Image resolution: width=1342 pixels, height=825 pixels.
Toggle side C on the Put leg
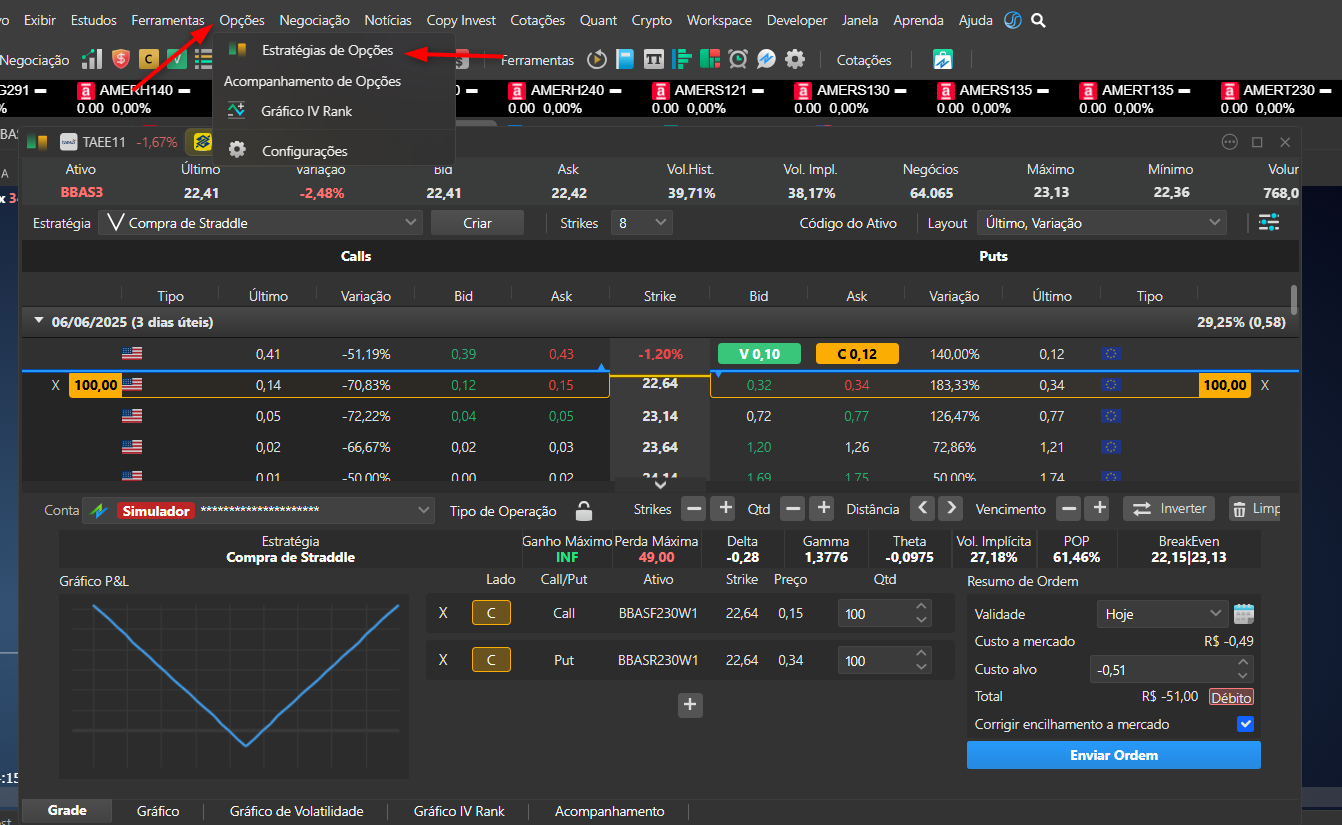click(x=491, y=660)
